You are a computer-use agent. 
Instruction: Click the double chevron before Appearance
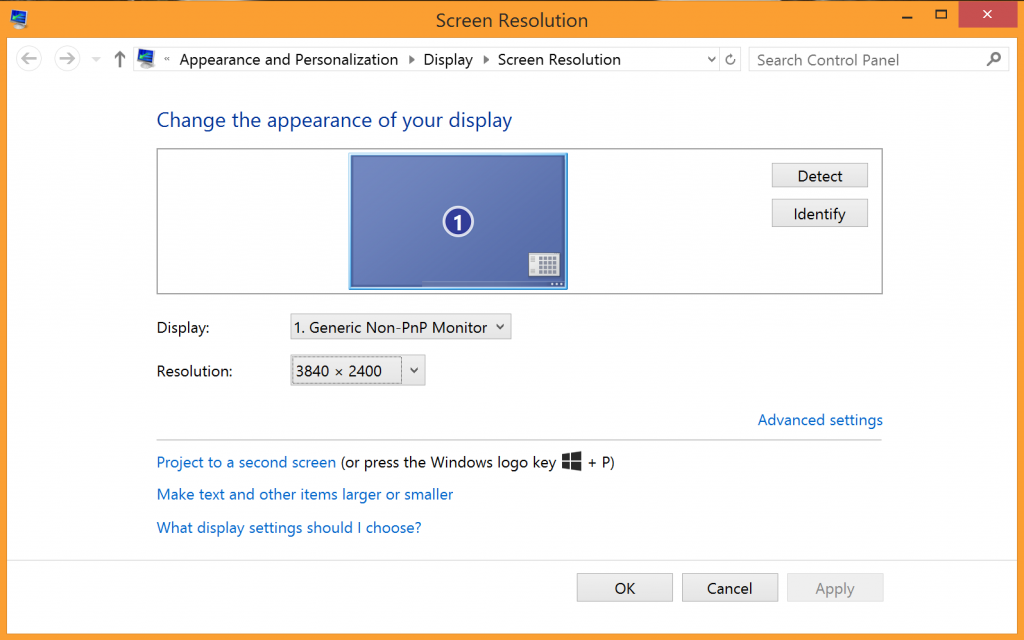(x=167, y=59)
